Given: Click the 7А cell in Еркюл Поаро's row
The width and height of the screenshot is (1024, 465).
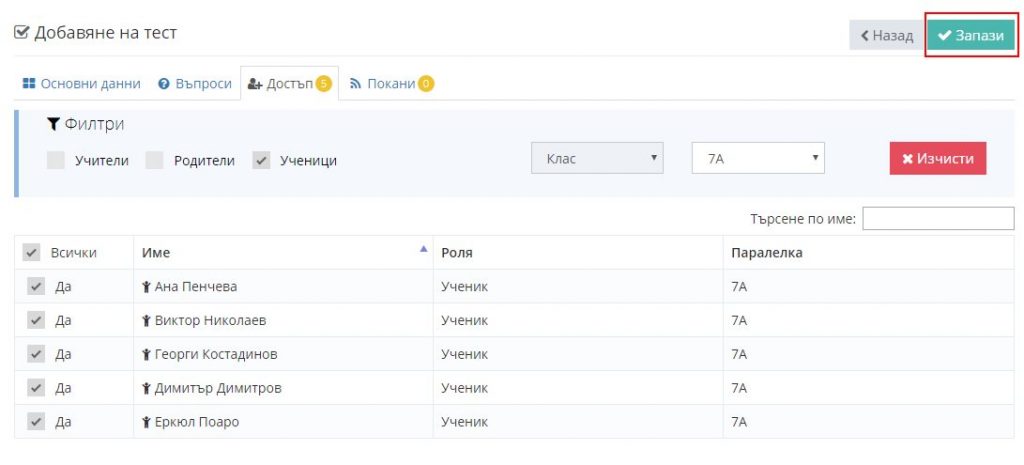Looking at the screenshot, I should [869, 423].
